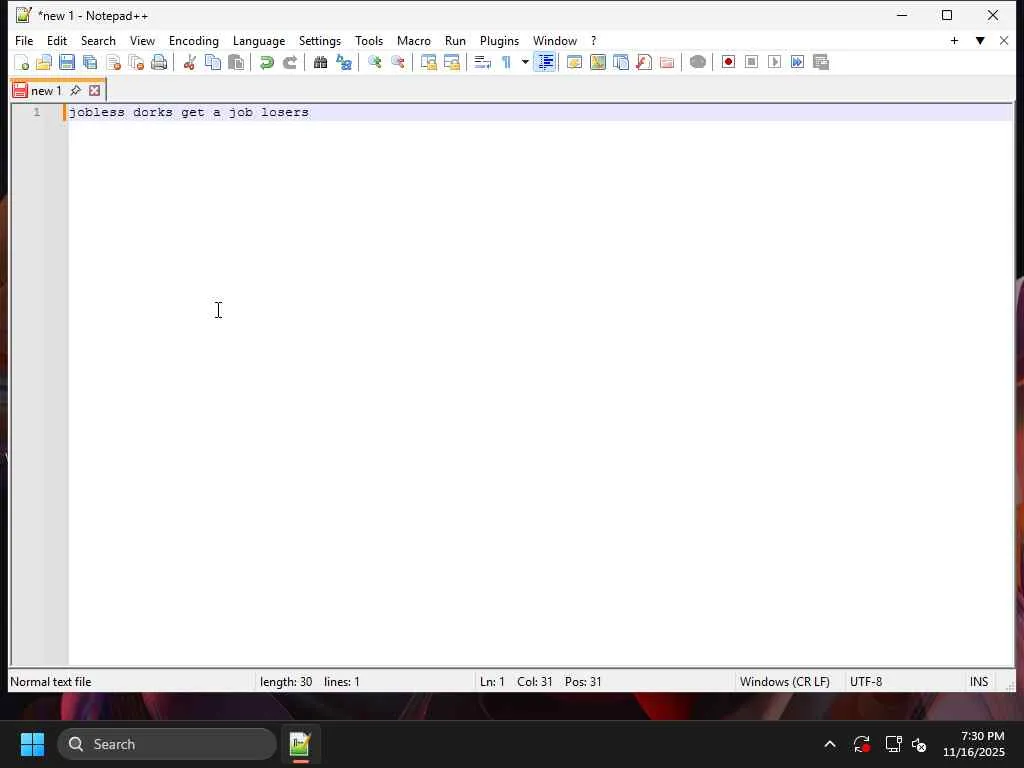Show the Document Map panel icon

pyautogui.click(x=598, y=62)
